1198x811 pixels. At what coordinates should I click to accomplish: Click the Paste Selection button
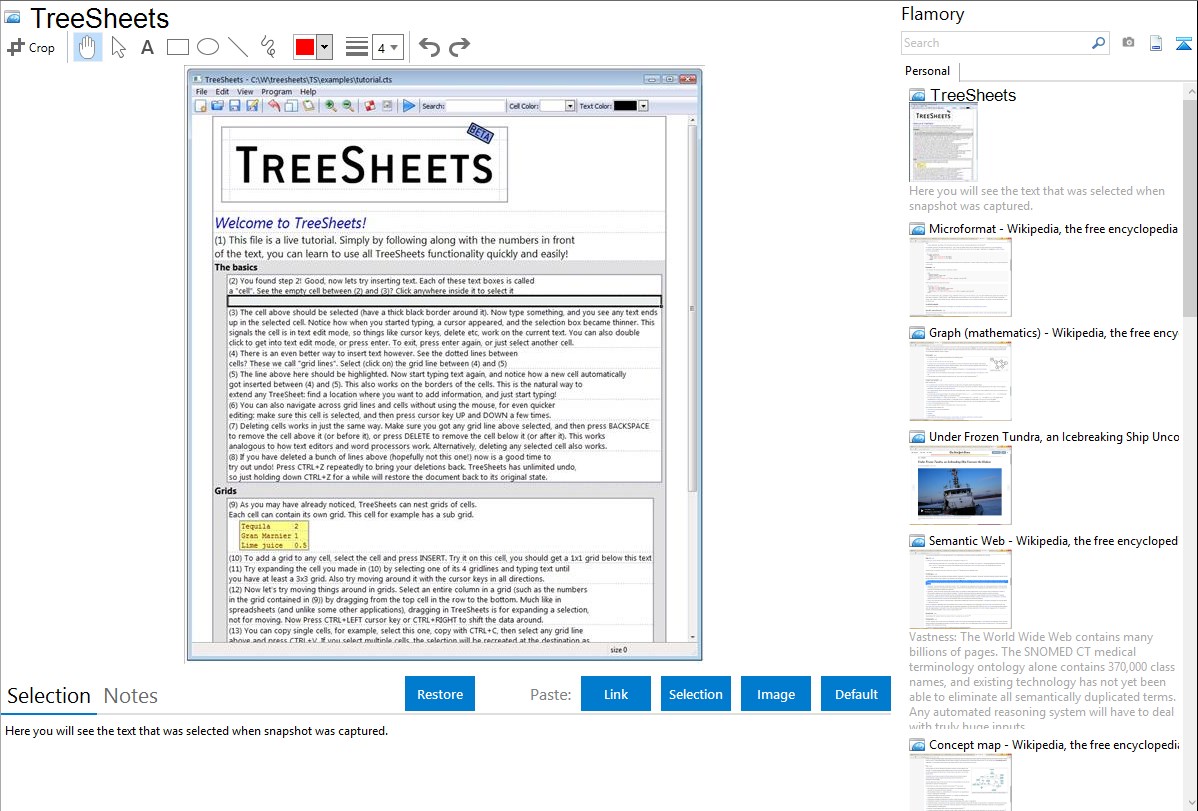(696, 694)
